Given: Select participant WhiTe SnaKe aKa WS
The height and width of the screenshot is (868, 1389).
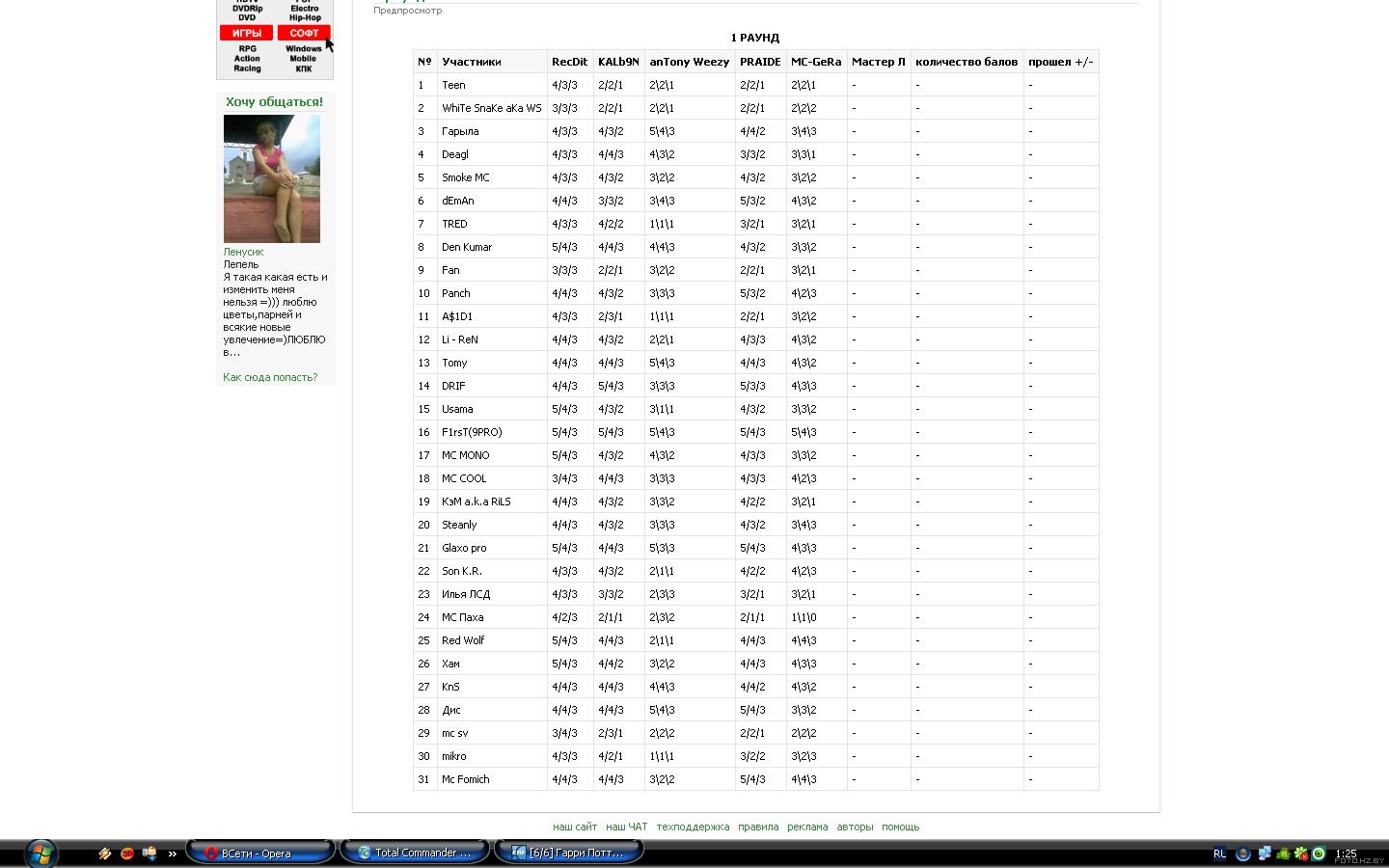Looking at the screenshot, I should (x=492, y=108).
